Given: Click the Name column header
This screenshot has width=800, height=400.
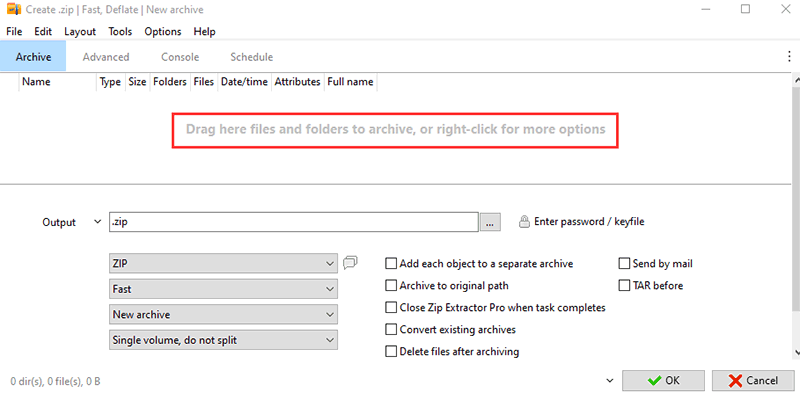Looking at the screenshot, I should [x=36, y=82].
